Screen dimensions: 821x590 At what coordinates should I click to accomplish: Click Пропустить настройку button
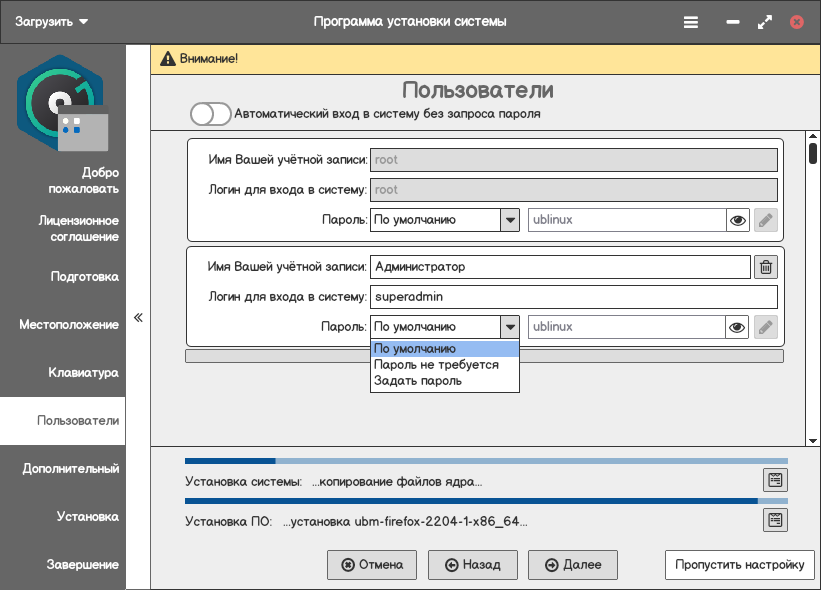pos(739,565)
